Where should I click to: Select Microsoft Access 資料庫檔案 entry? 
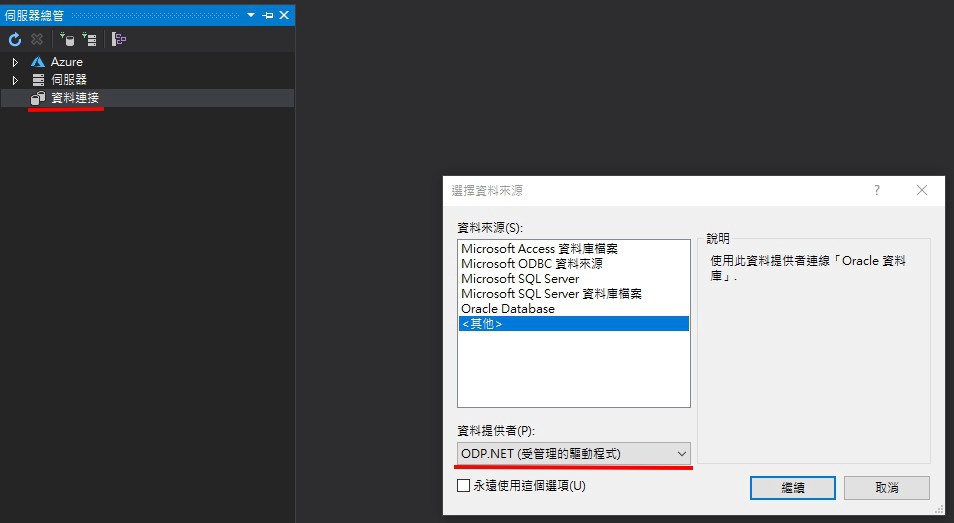(x=539, y=249)
